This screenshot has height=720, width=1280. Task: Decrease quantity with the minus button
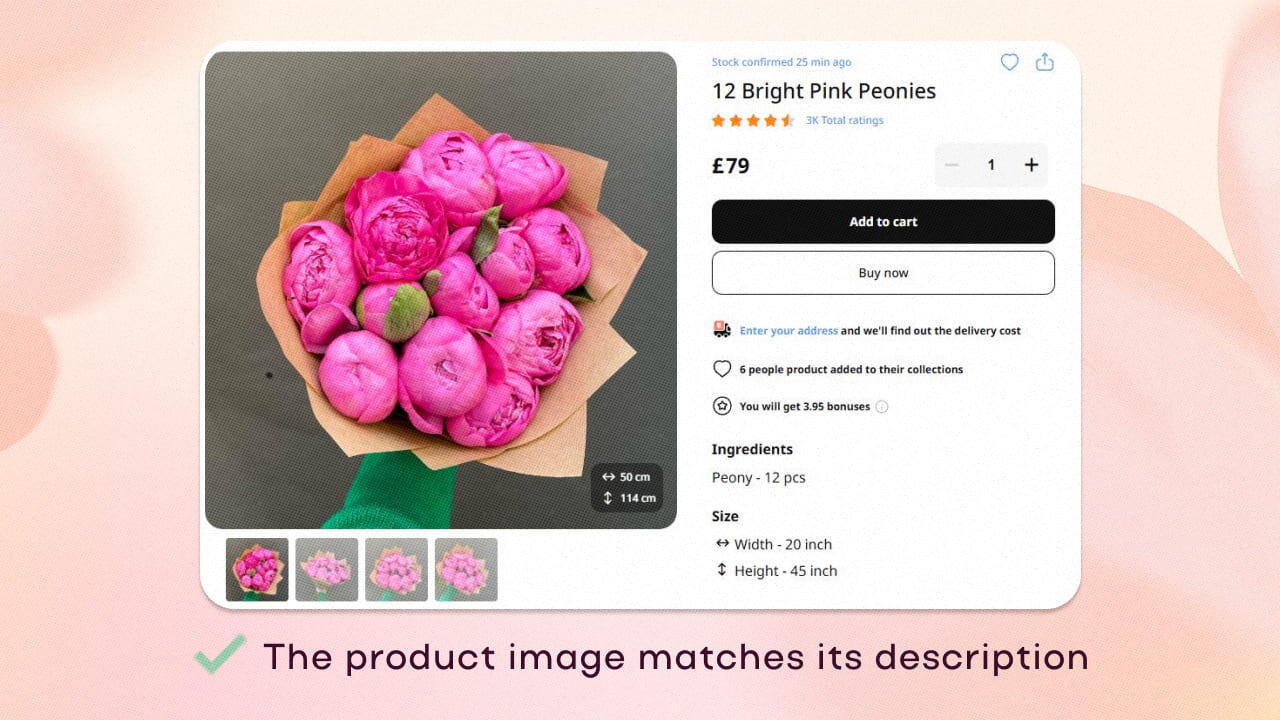pyautogui.click(x=952, y=165)
